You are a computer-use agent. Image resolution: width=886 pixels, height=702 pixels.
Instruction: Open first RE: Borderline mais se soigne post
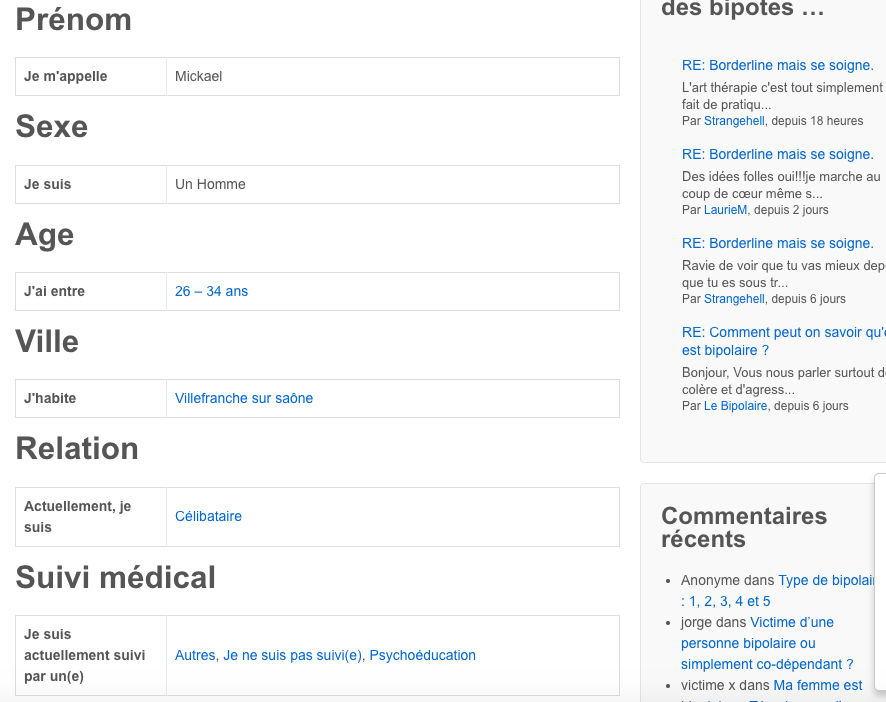(778, 65)
